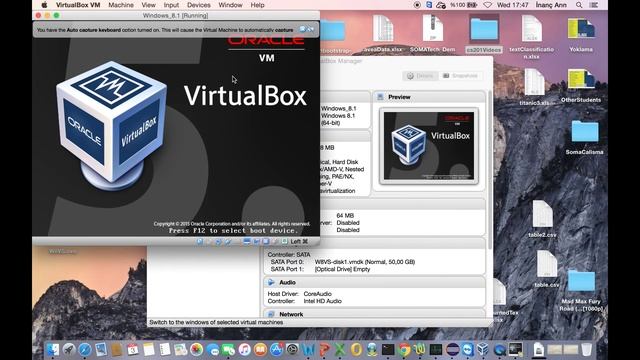
Task: Open Messages from the Dock
Action: click(212, 349)
